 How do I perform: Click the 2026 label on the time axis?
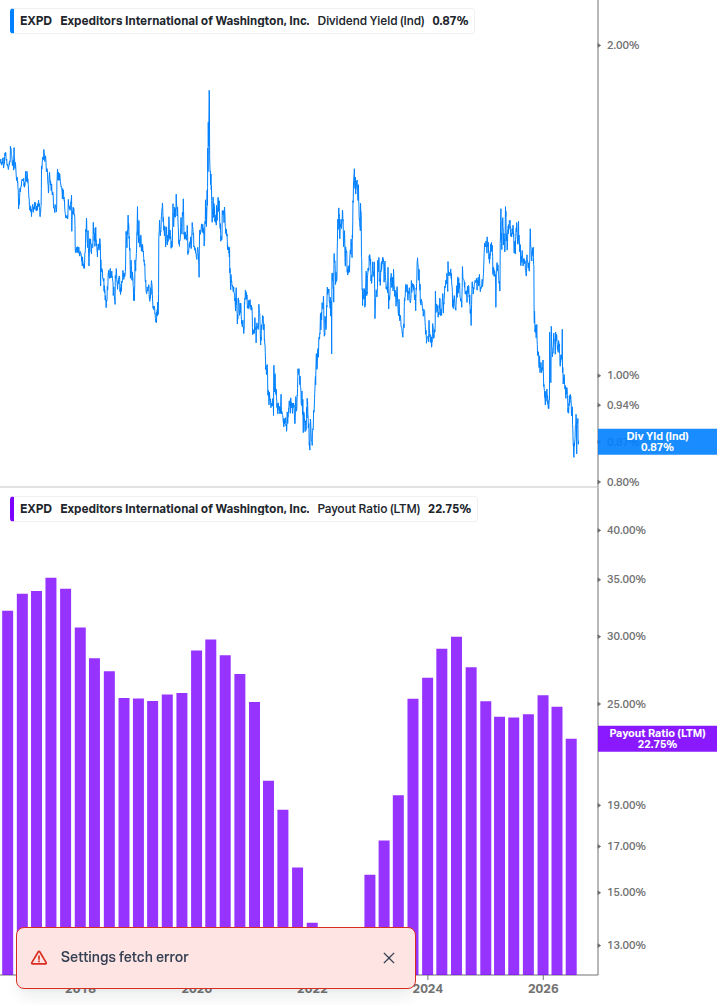point(543,989)
